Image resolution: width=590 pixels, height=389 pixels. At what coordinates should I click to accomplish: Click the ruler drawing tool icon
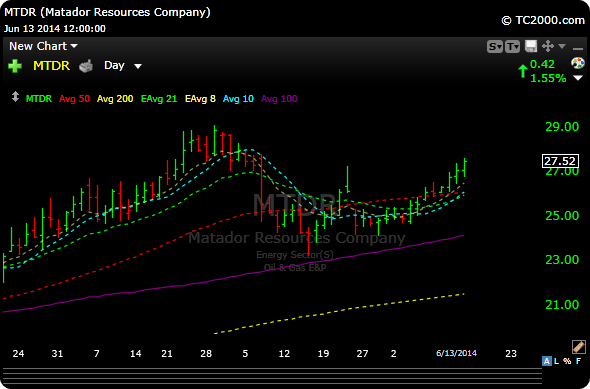click(x=578, y=347)
